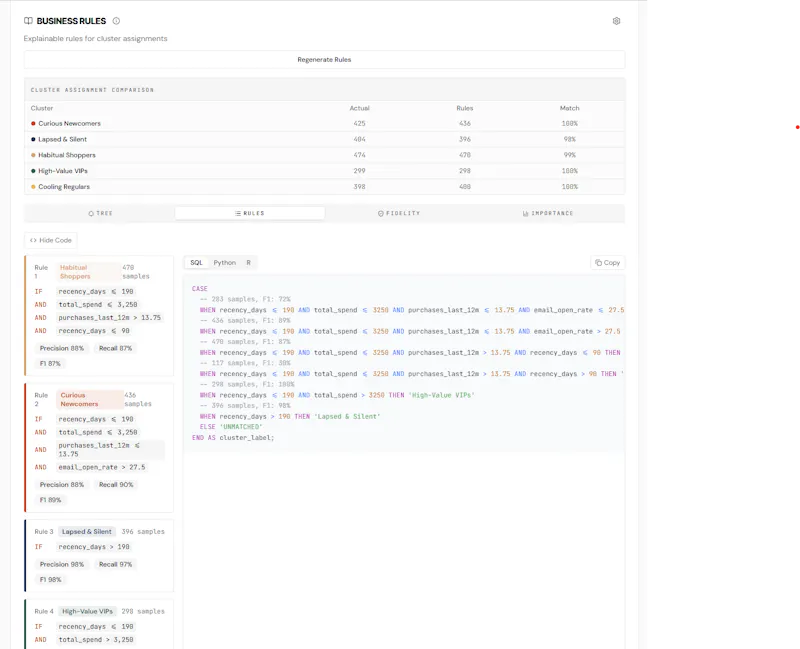The height and width of the screenshot is (649, 800).
Task: Click F1 87% badge in Rule 1
Action: click(x=50, y=364)
